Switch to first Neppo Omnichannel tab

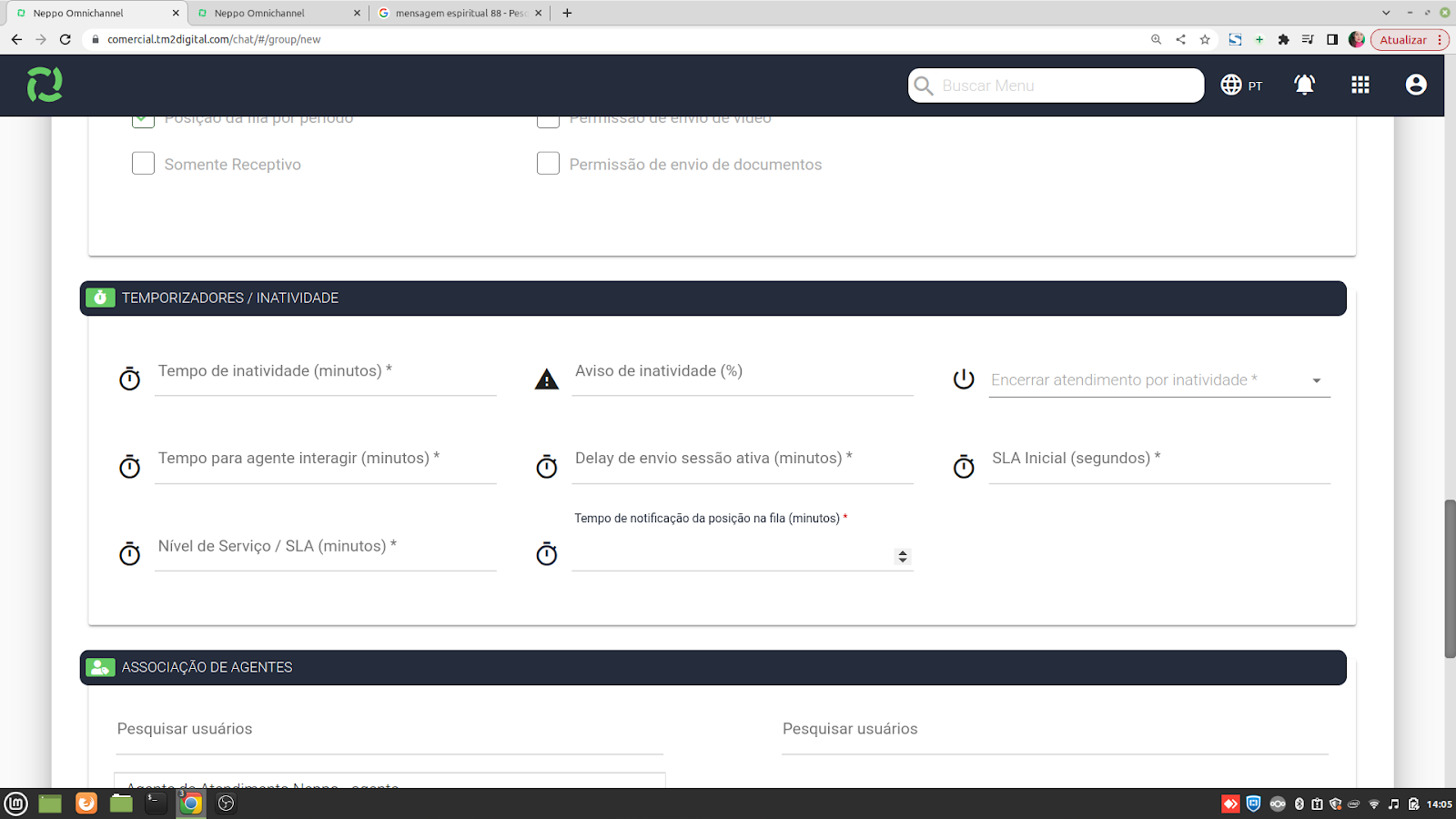98,13
